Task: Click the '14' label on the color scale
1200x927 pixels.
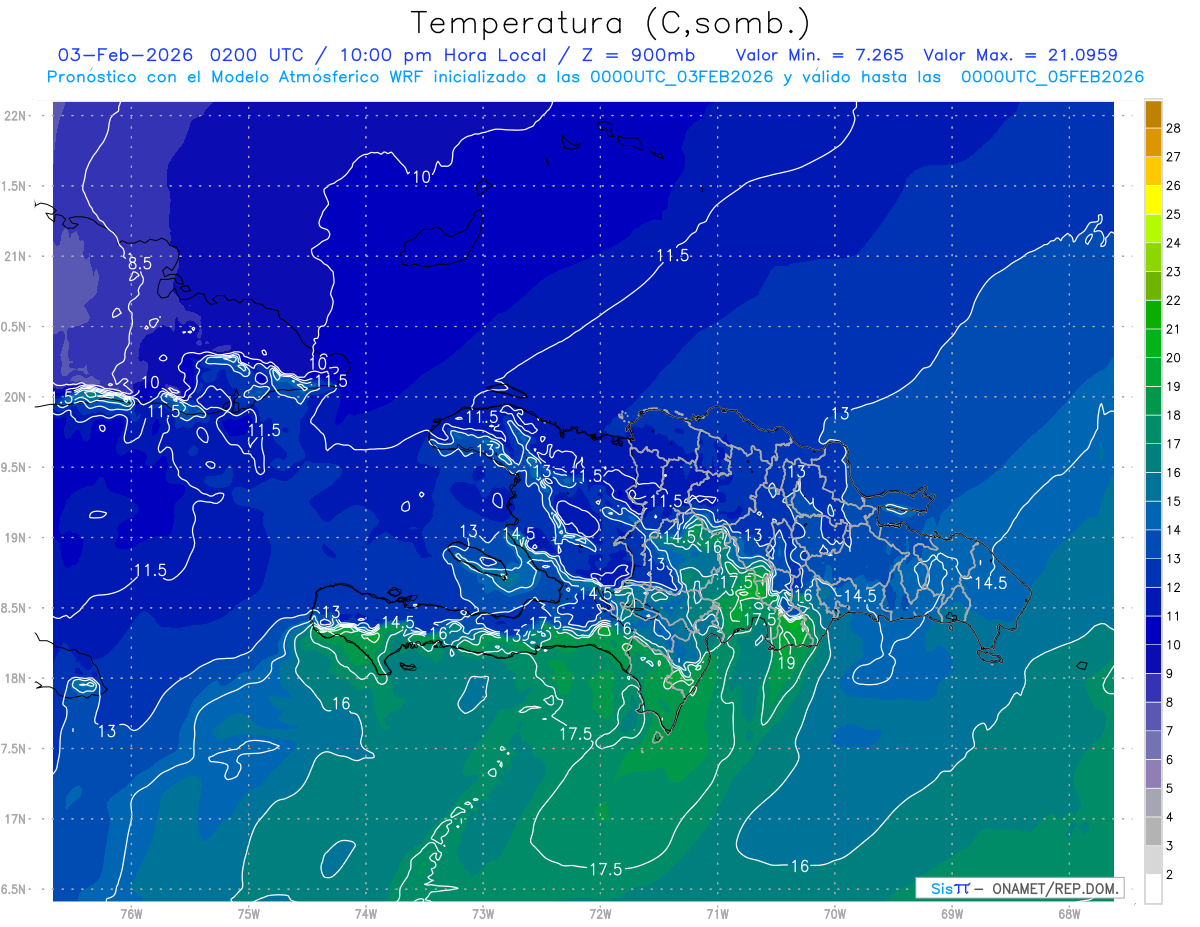Action: (x=1174, y=530)
